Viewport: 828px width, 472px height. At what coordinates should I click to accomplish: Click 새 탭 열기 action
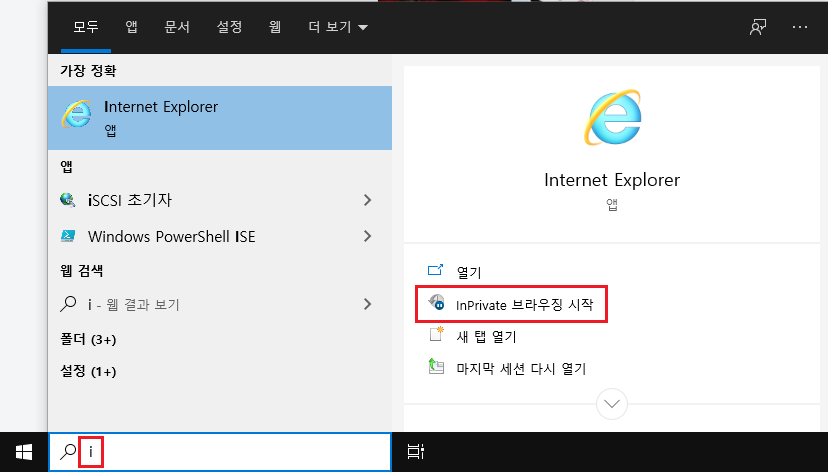486,336
